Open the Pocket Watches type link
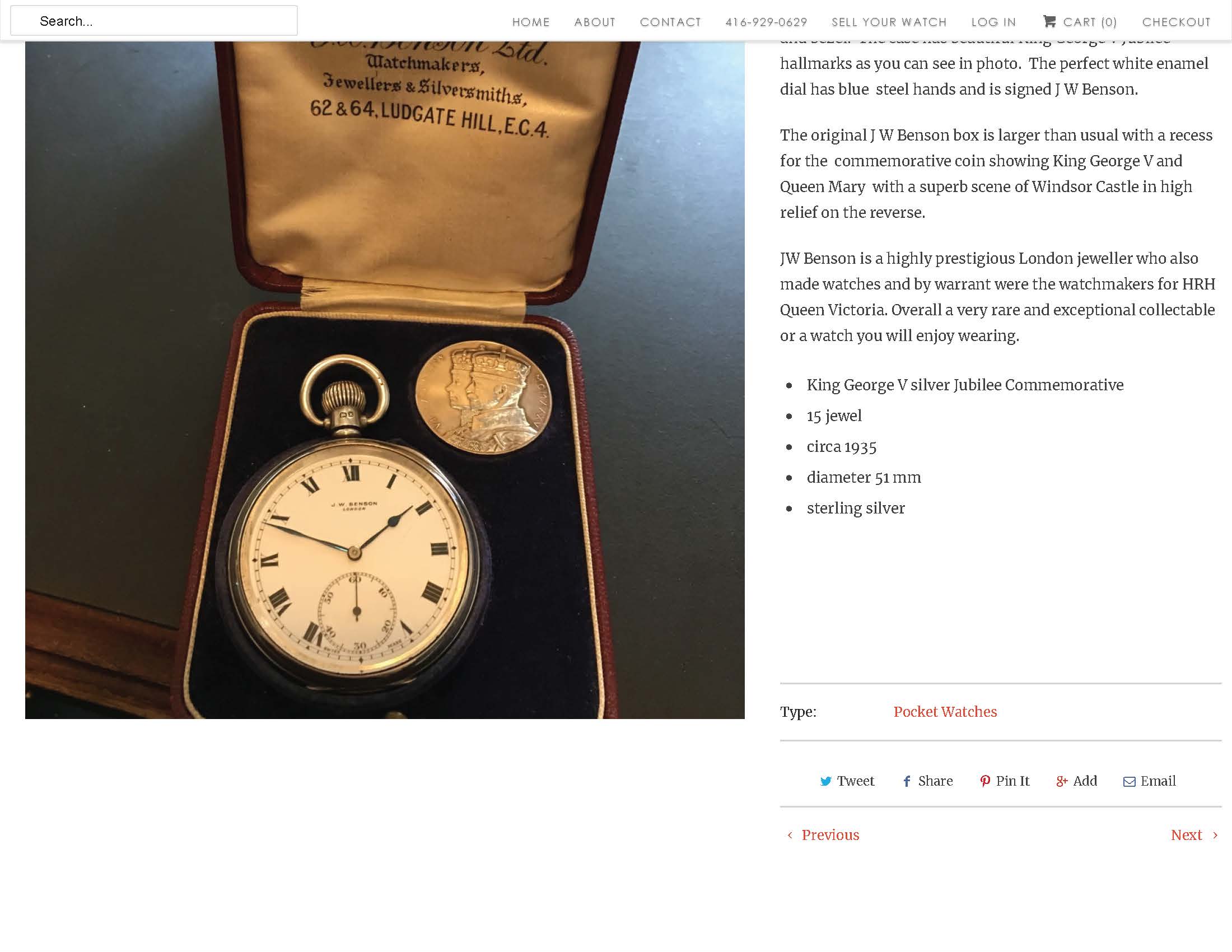Viewport: 1232px width, 952px height. pos(945,712)
